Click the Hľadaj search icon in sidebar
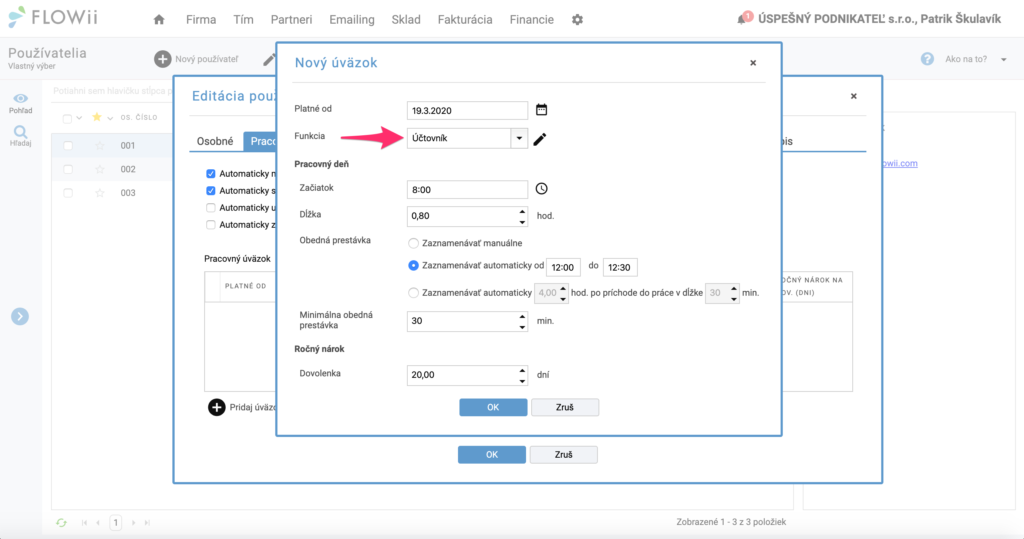 click(20, 132)
